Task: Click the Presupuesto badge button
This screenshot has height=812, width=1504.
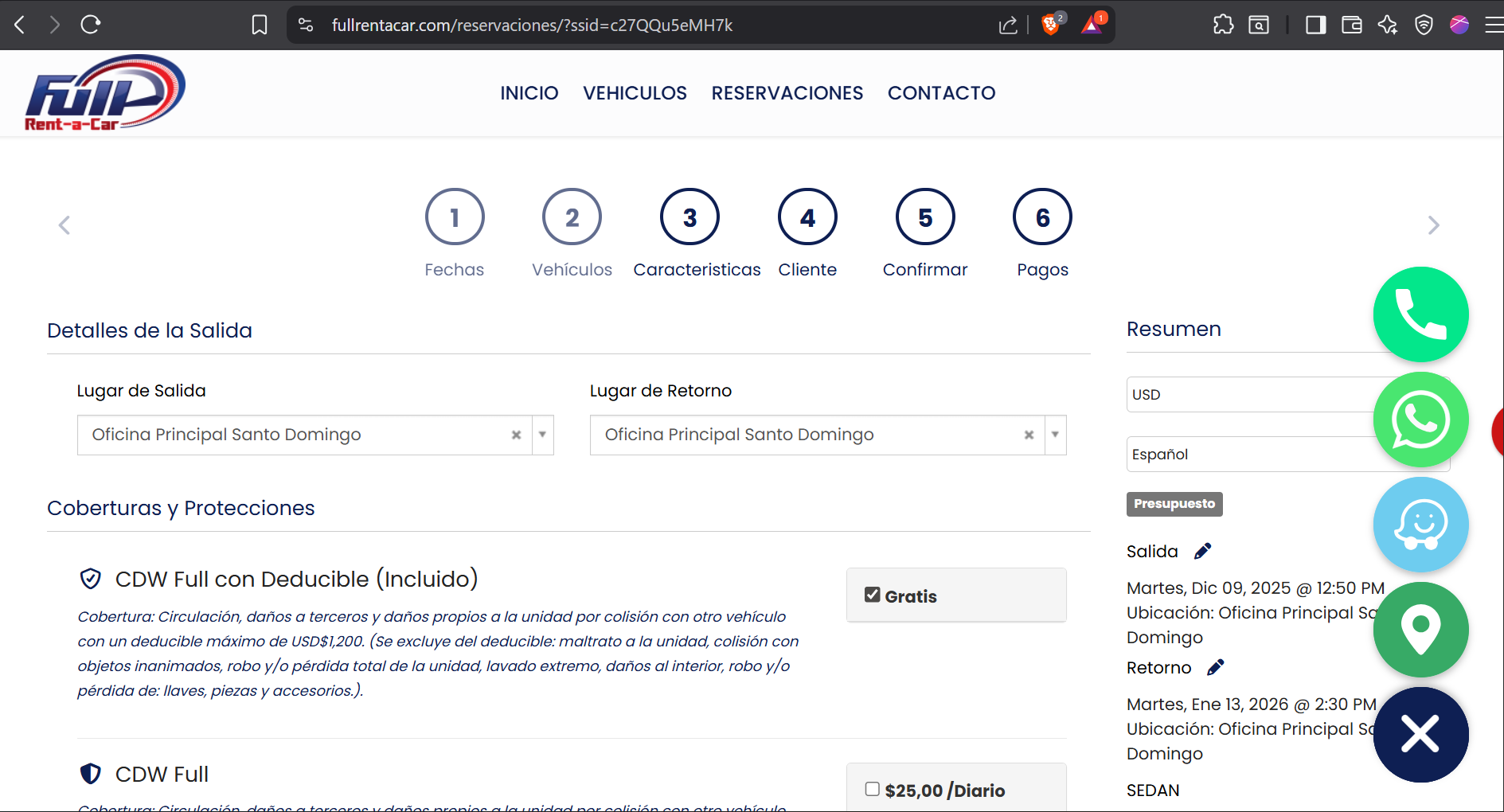Action: point(1174,504)
